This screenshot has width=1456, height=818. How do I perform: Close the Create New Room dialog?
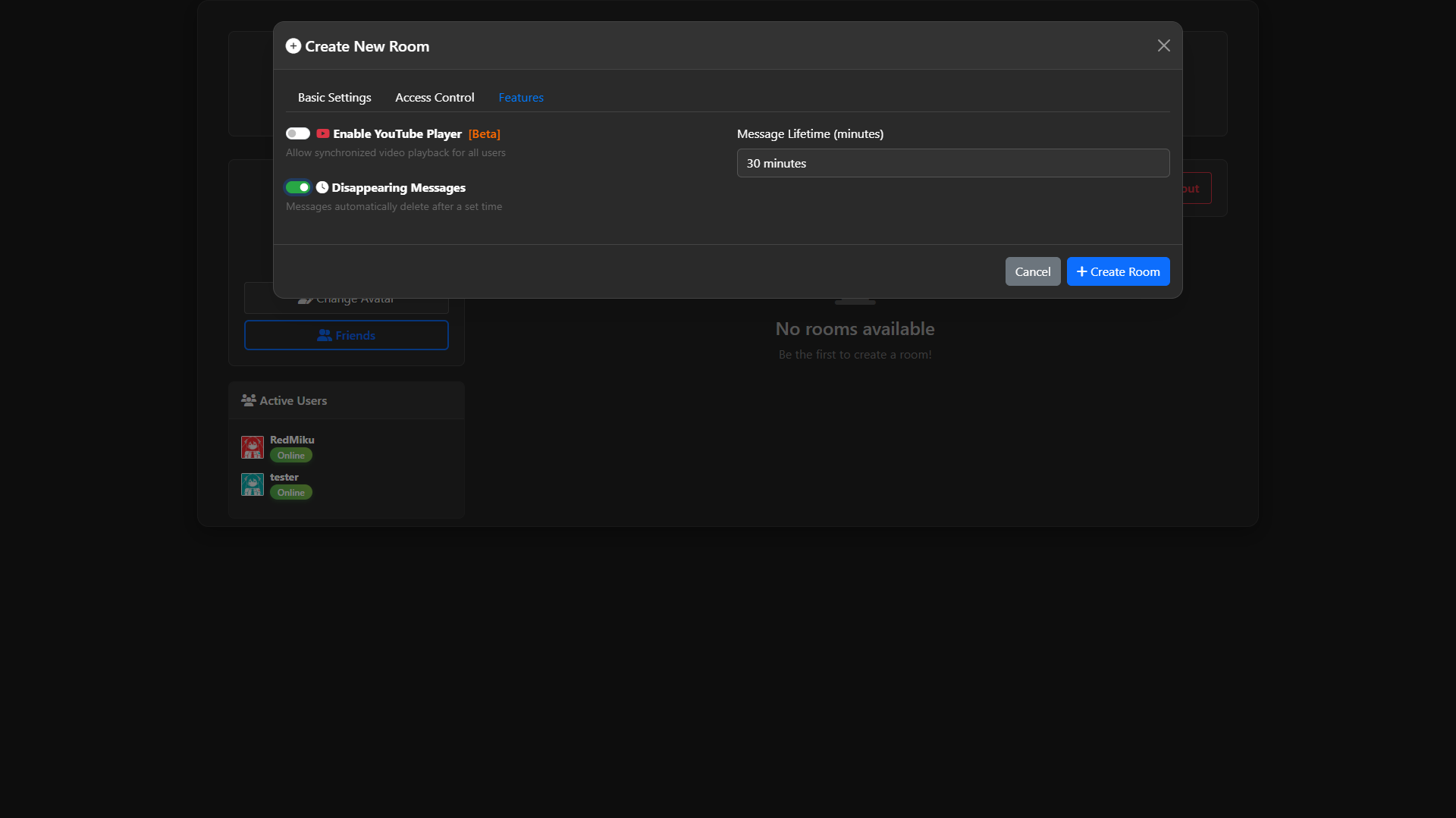tap(1163, 45)
